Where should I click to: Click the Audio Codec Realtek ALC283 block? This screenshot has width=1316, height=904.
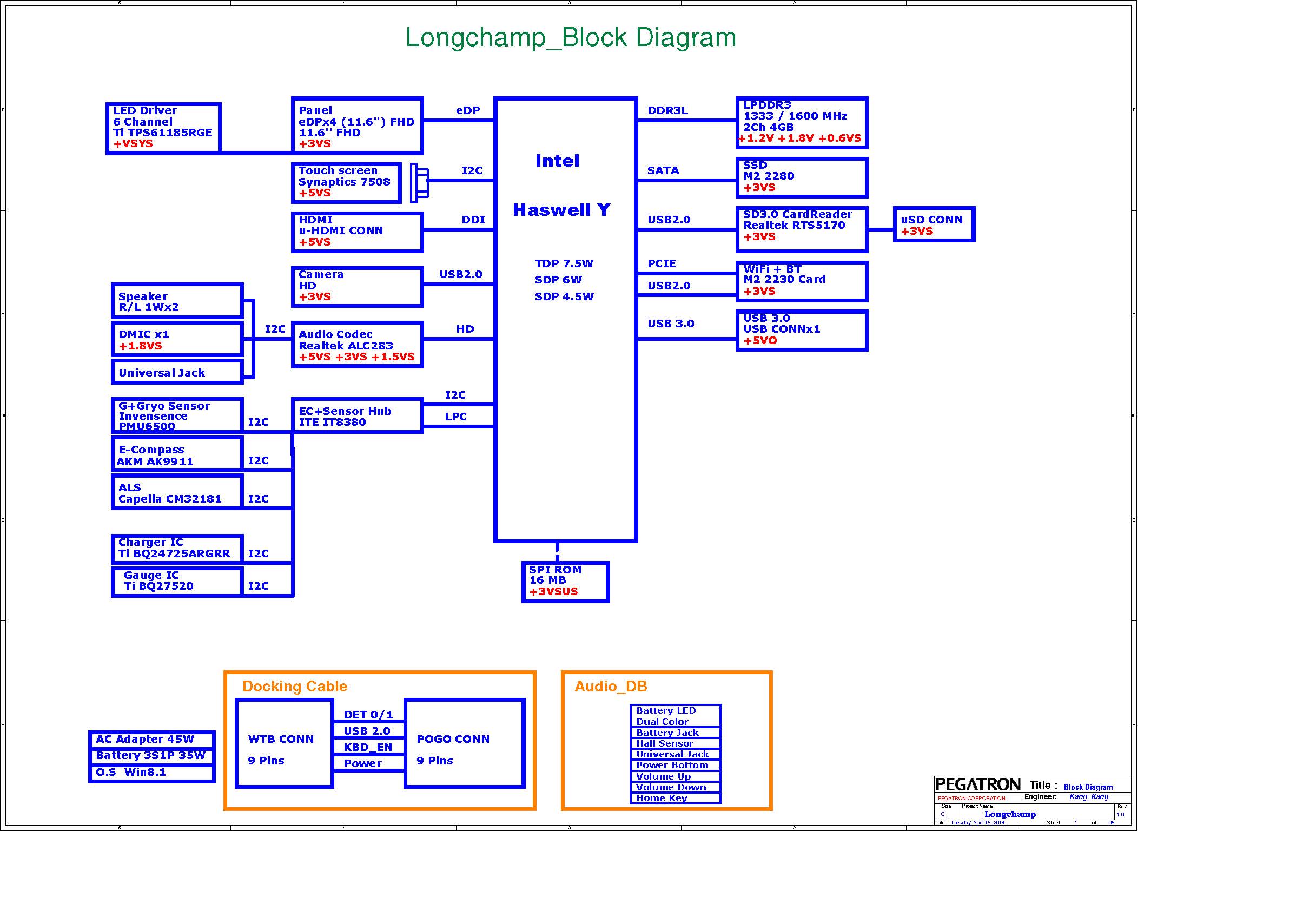click(x=358, y=345)
